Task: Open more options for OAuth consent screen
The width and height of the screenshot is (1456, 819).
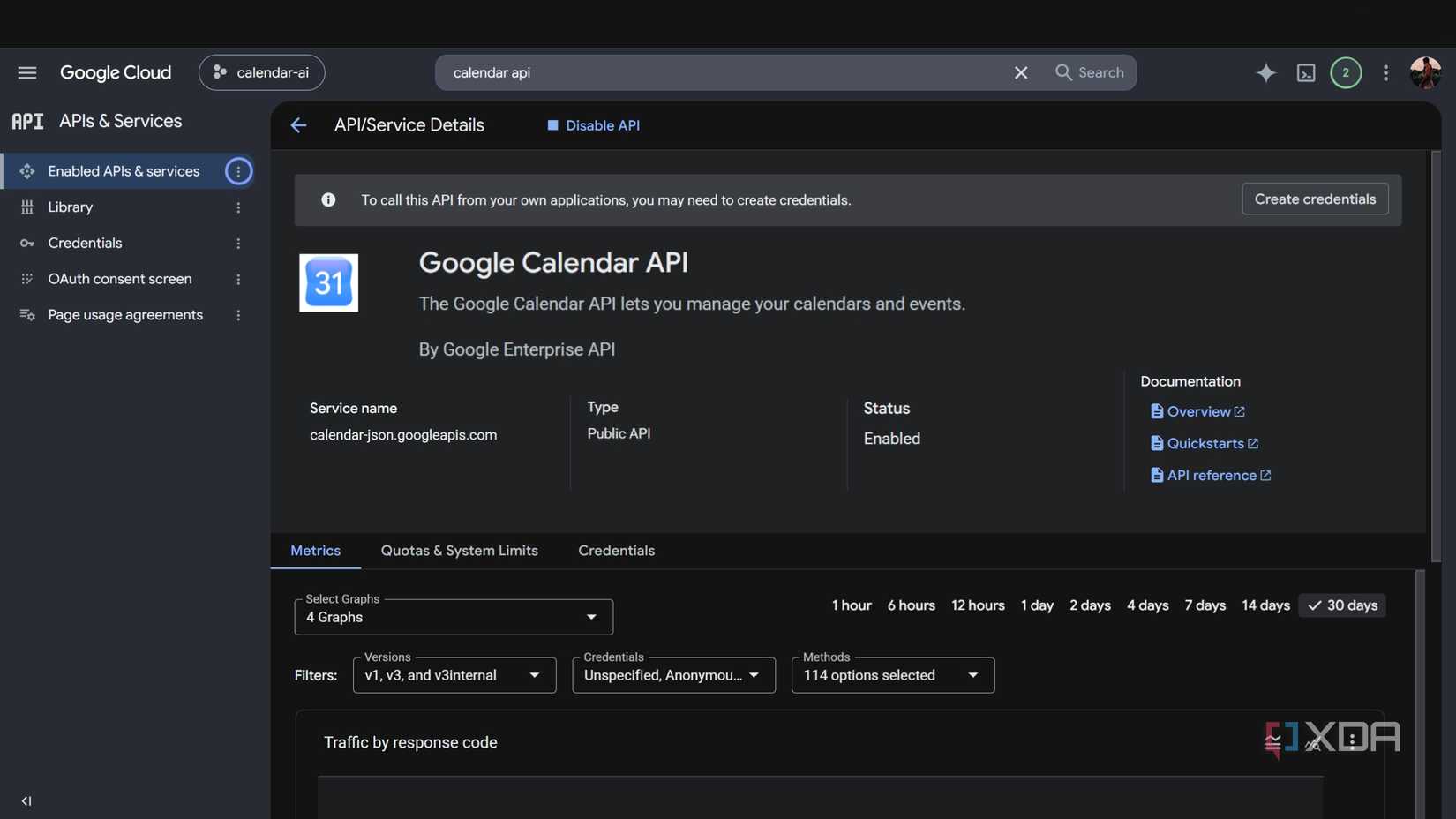Action: pos(238,279)
